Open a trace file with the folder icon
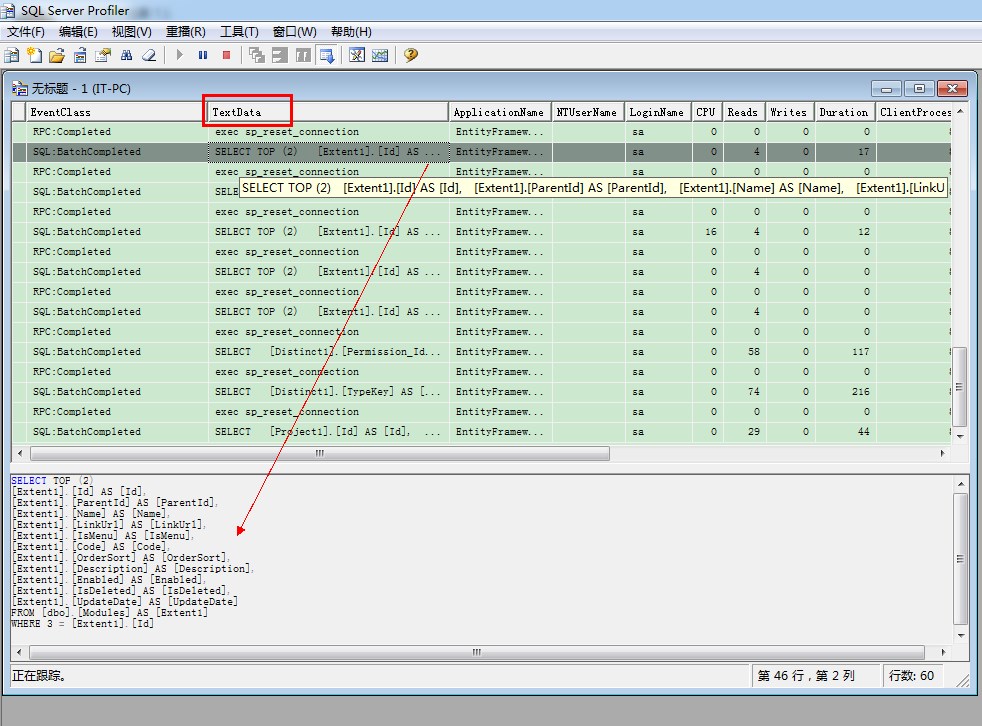 click(x=57, y=56)
